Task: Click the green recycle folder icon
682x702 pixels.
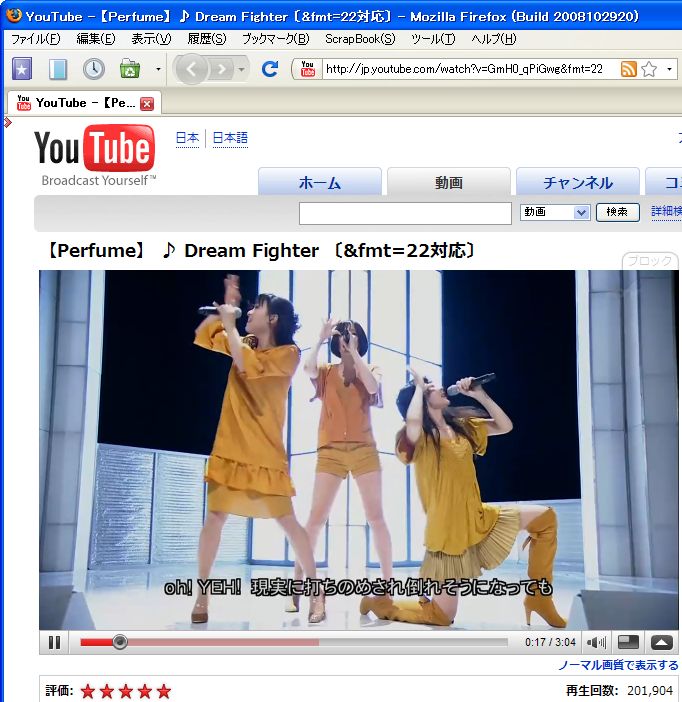Action: point(130,69)
